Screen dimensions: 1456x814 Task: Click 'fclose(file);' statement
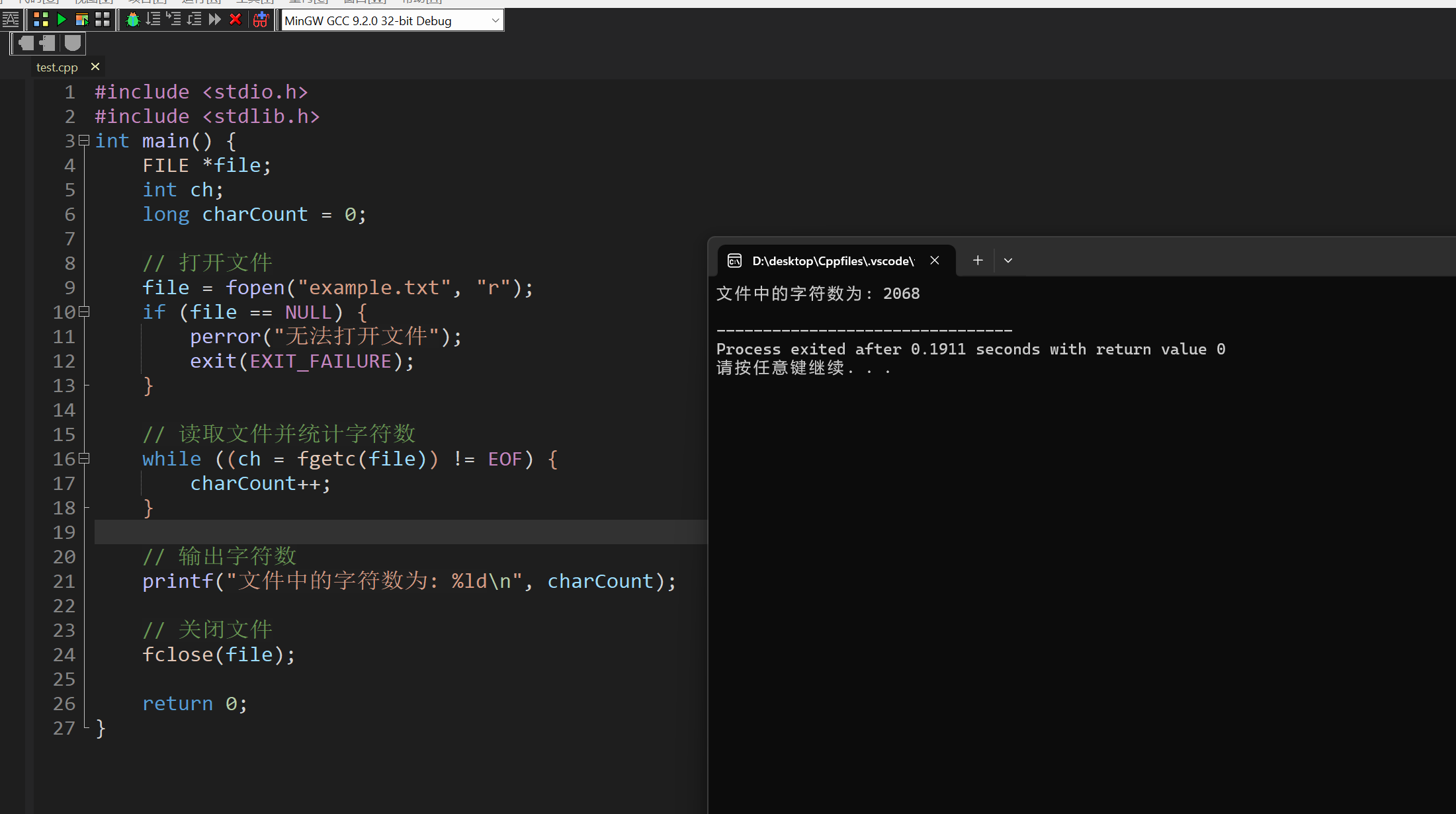click(219, 655)
